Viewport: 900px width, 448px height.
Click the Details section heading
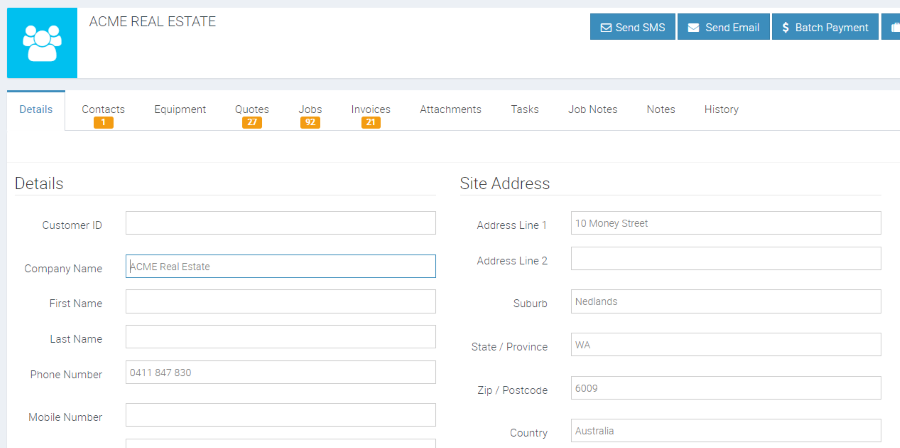point(39,184)
